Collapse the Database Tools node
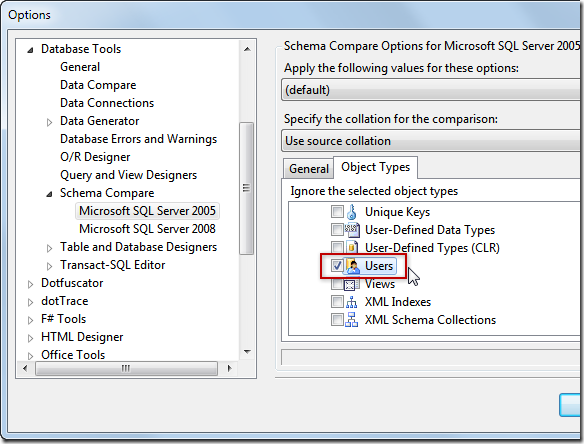Screen dimensions: 584x444 (31, 50)
